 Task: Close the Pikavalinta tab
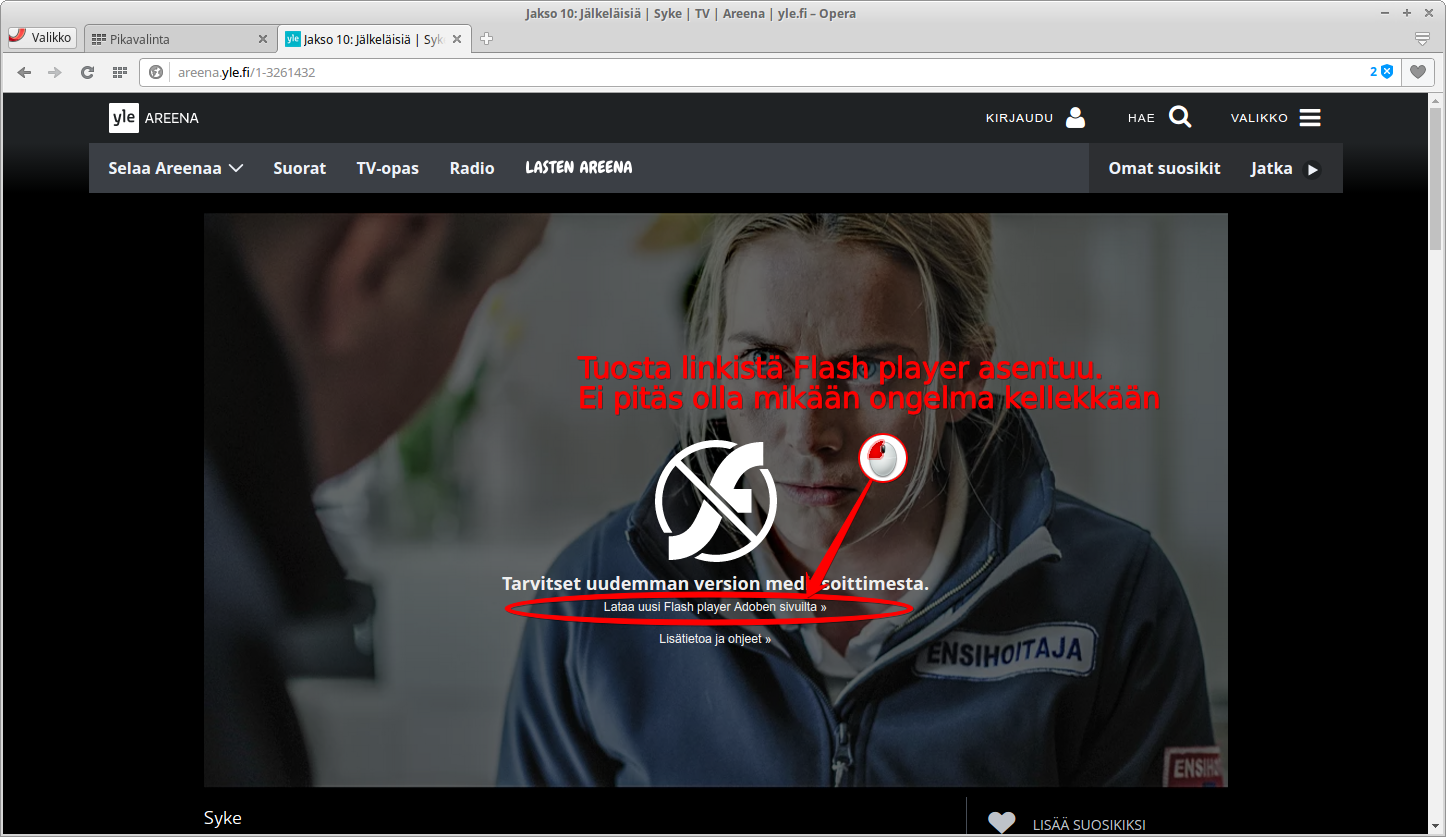tap(263, 39)
